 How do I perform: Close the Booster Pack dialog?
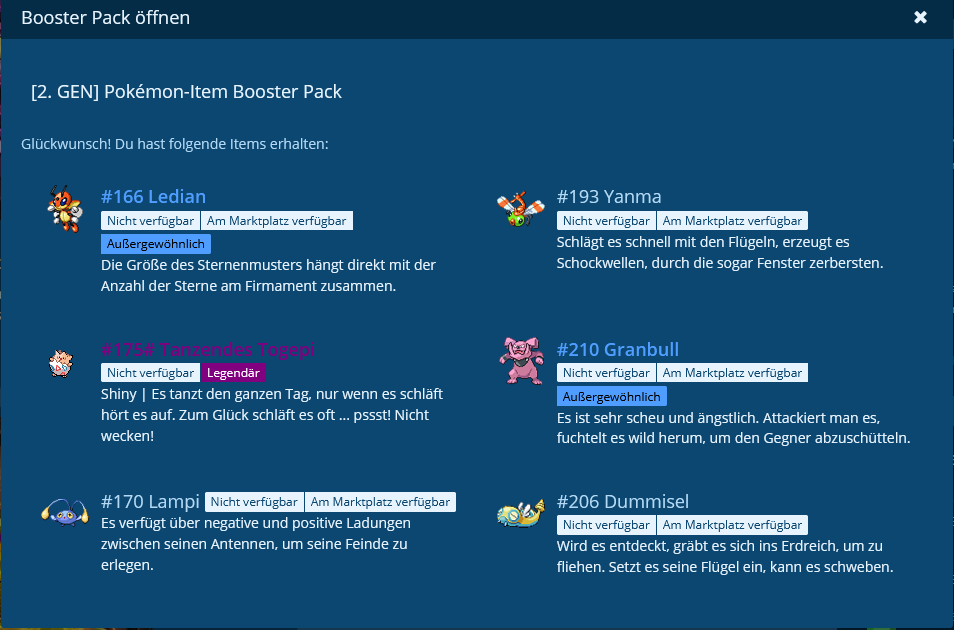[x=920, y=18]
